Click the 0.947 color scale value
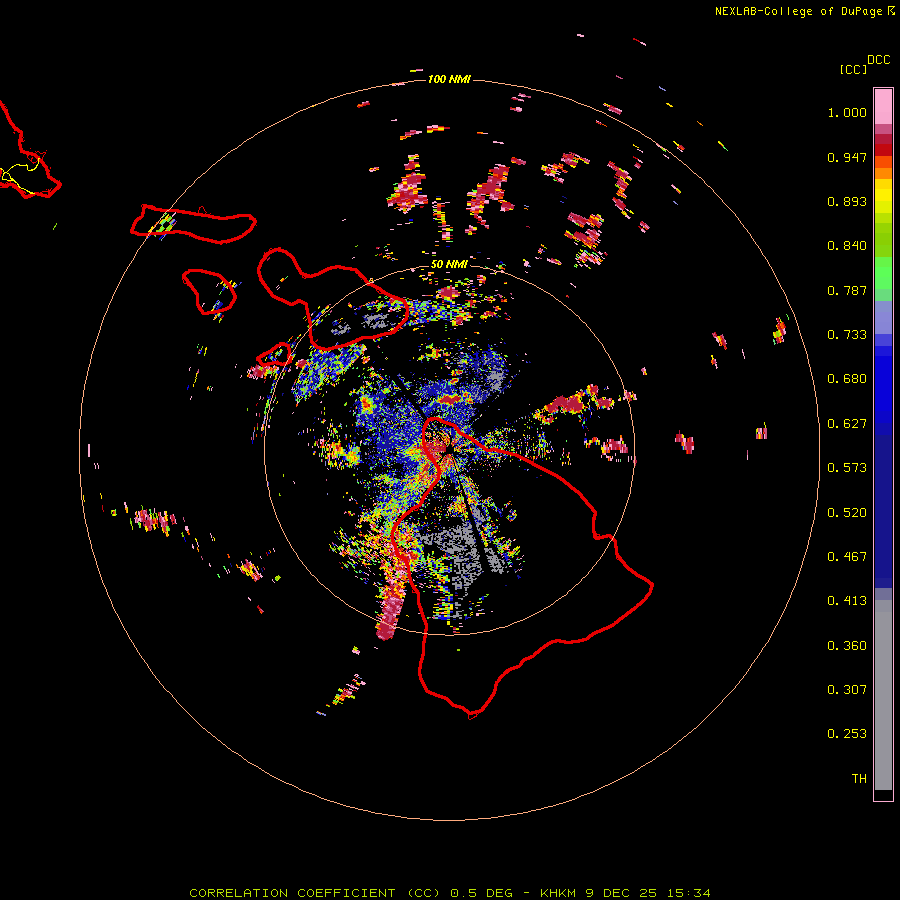 pyautogui.click(x=847, y=157)
